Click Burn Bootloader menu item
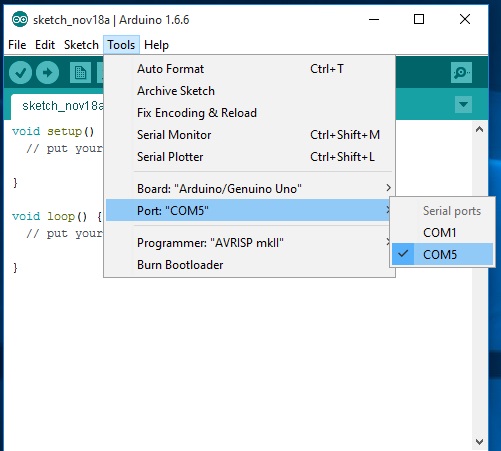 click(x=249, y=265)
